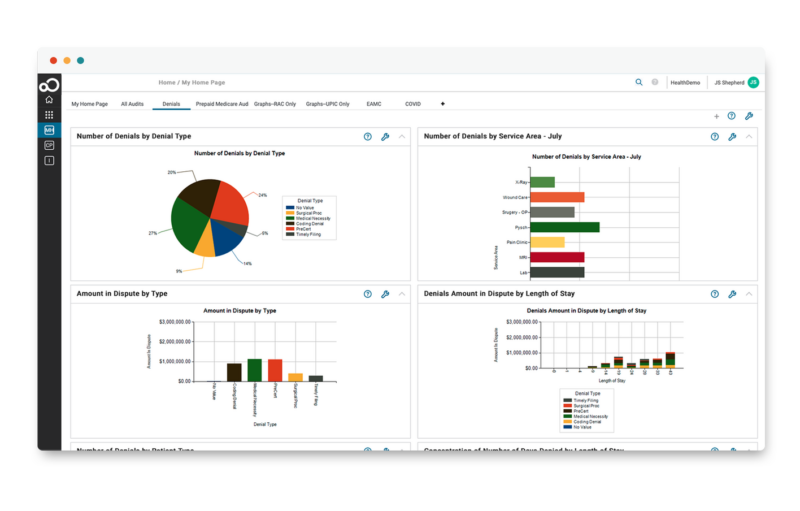Collapse Amount in Dispute by Type panel
800x511 pixels.
(402, 294)
